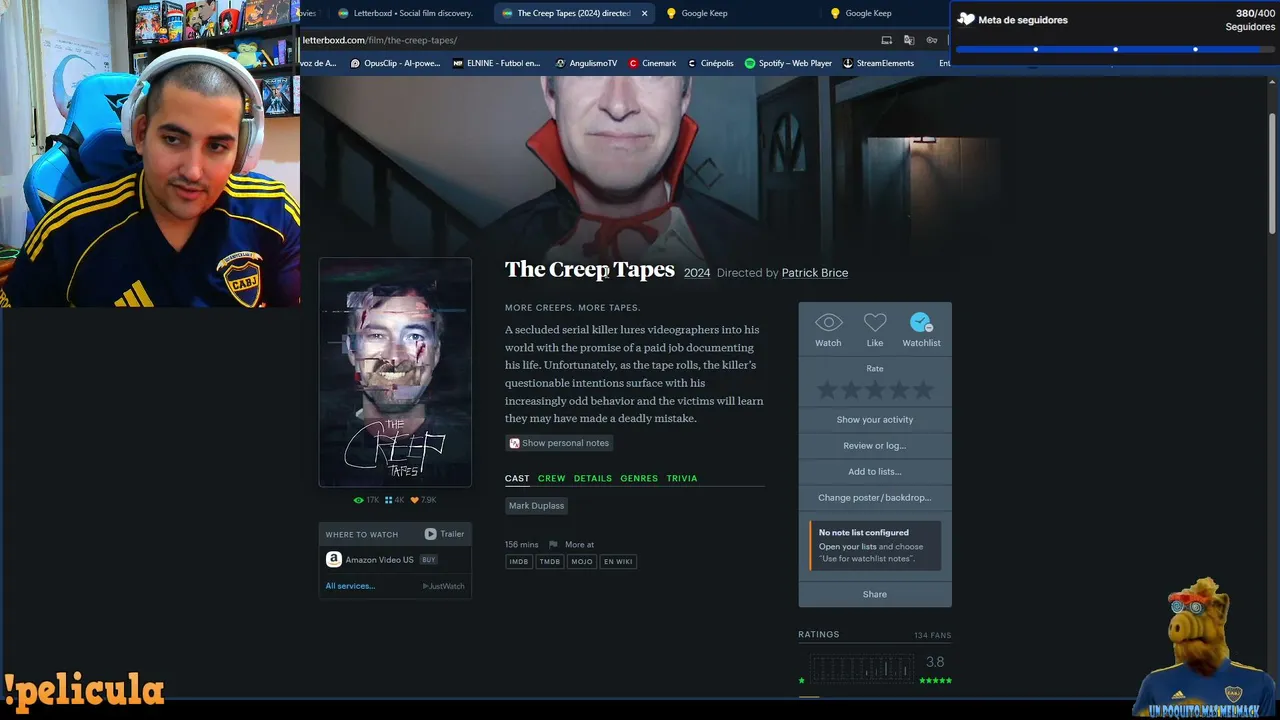View the 17K watched count

pos(367,500)
